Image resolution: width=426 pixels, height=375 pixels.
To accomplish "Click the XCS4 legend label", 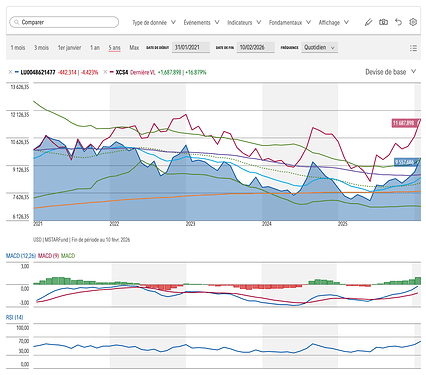I will pos(122,72).
